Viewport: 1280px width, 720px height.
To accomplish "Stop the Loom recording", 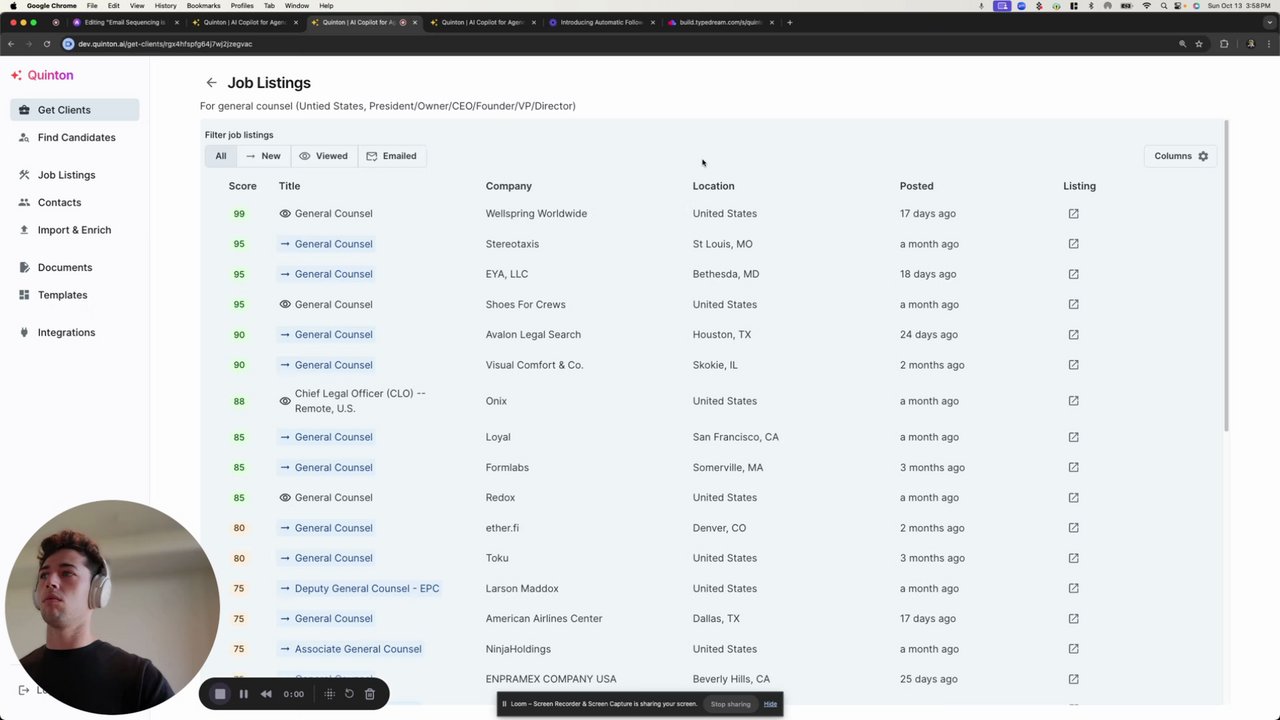I will click(x=220, y=694).
